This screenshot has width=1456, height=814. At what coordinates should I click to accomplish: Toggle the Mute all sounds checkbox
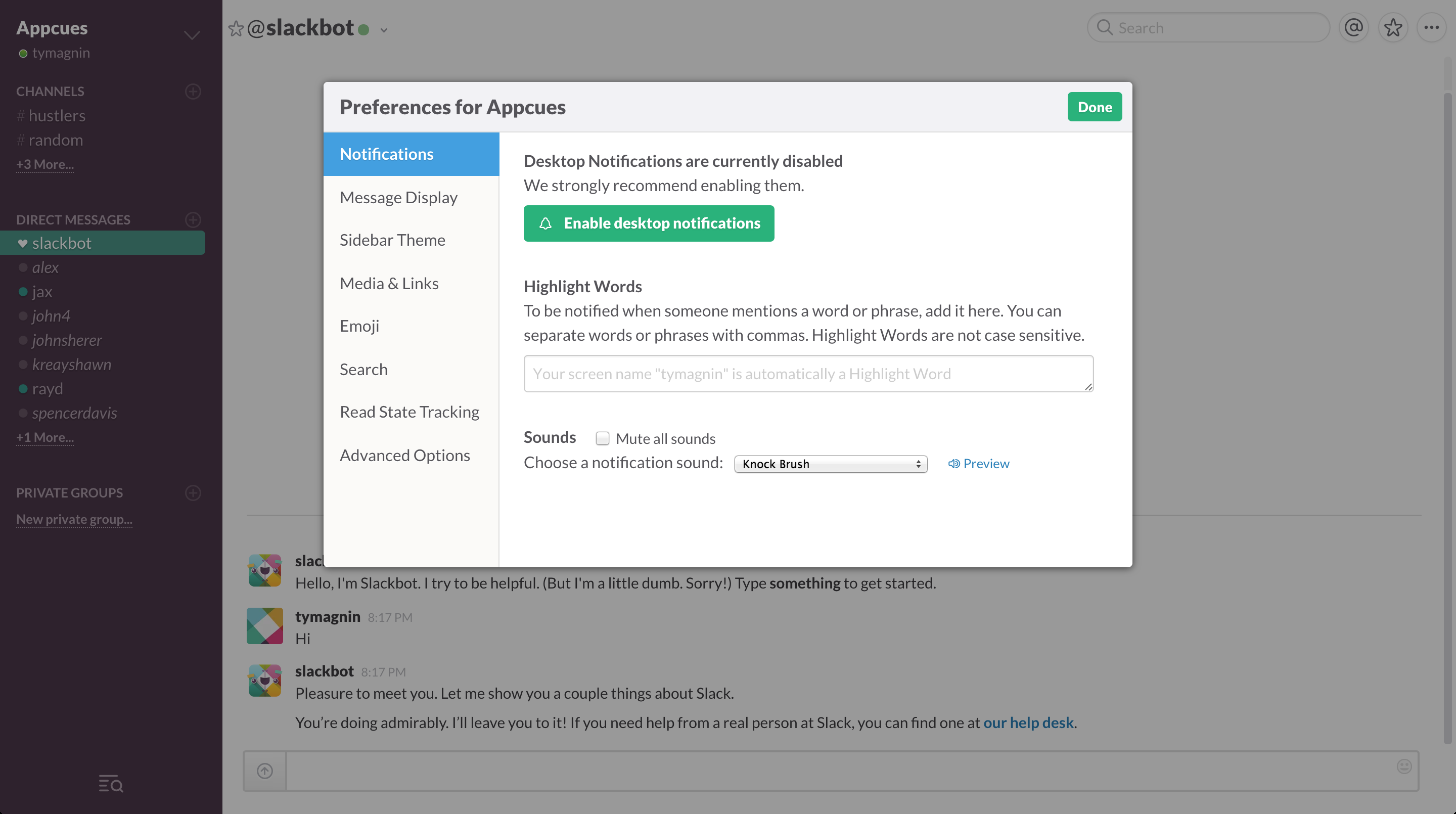click(x=603, y=438)
